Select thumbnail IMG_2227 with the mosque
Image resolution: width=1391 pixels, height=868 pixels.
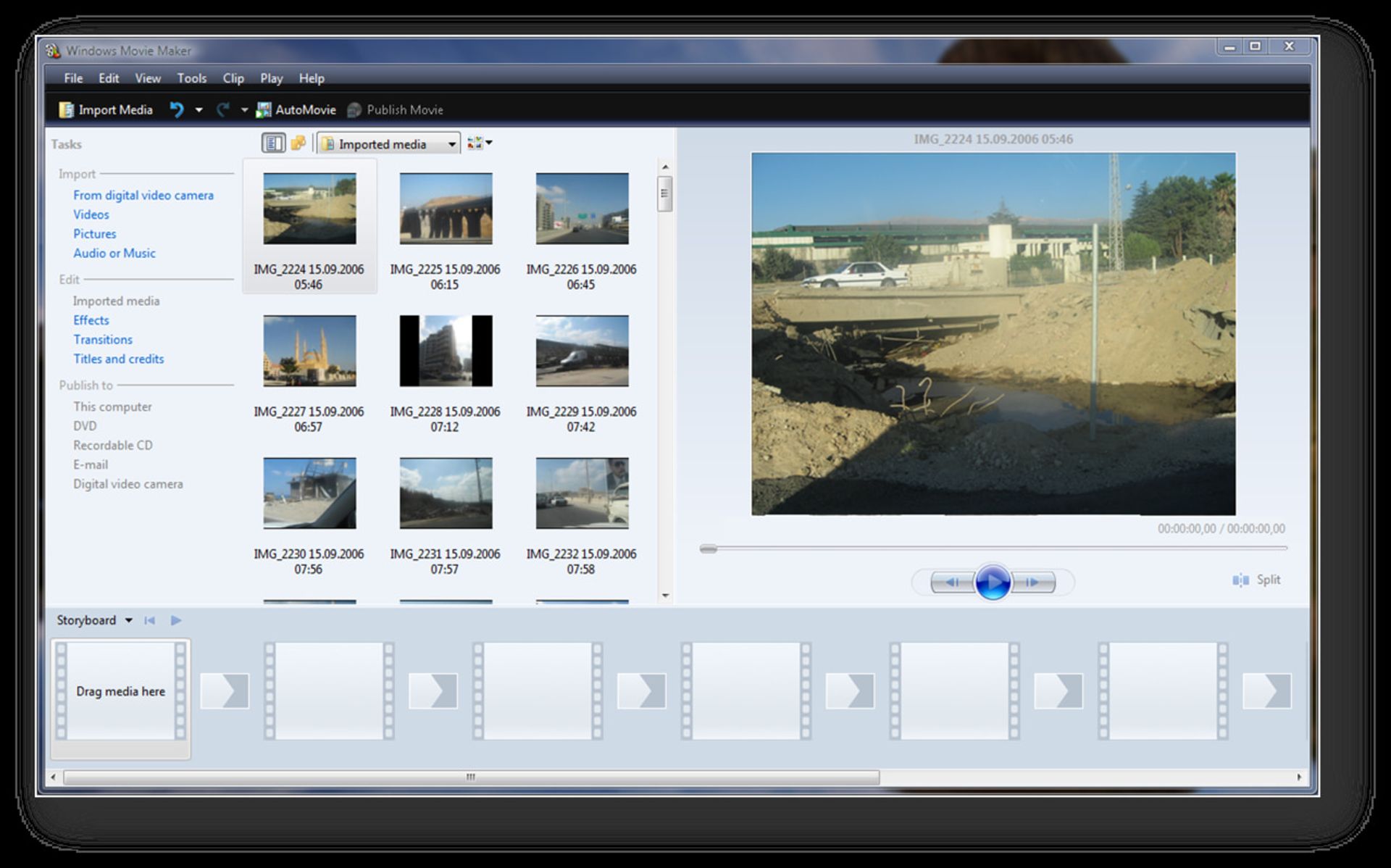pyautogui.click(x=309, y=351)
